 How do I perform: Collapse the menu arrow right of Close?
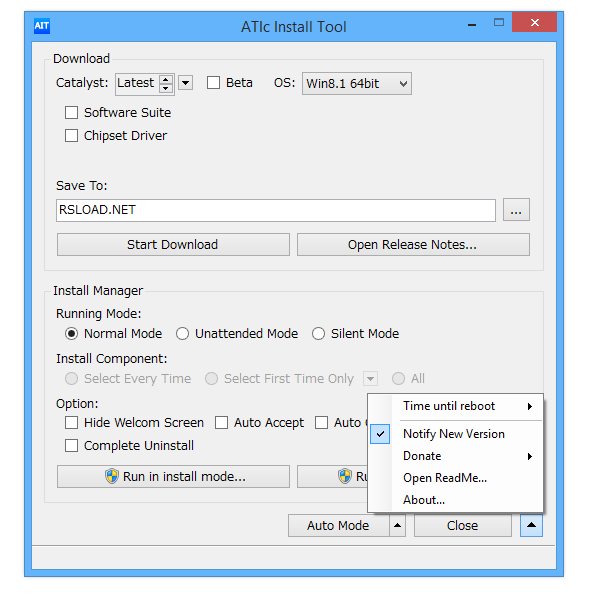531,525
